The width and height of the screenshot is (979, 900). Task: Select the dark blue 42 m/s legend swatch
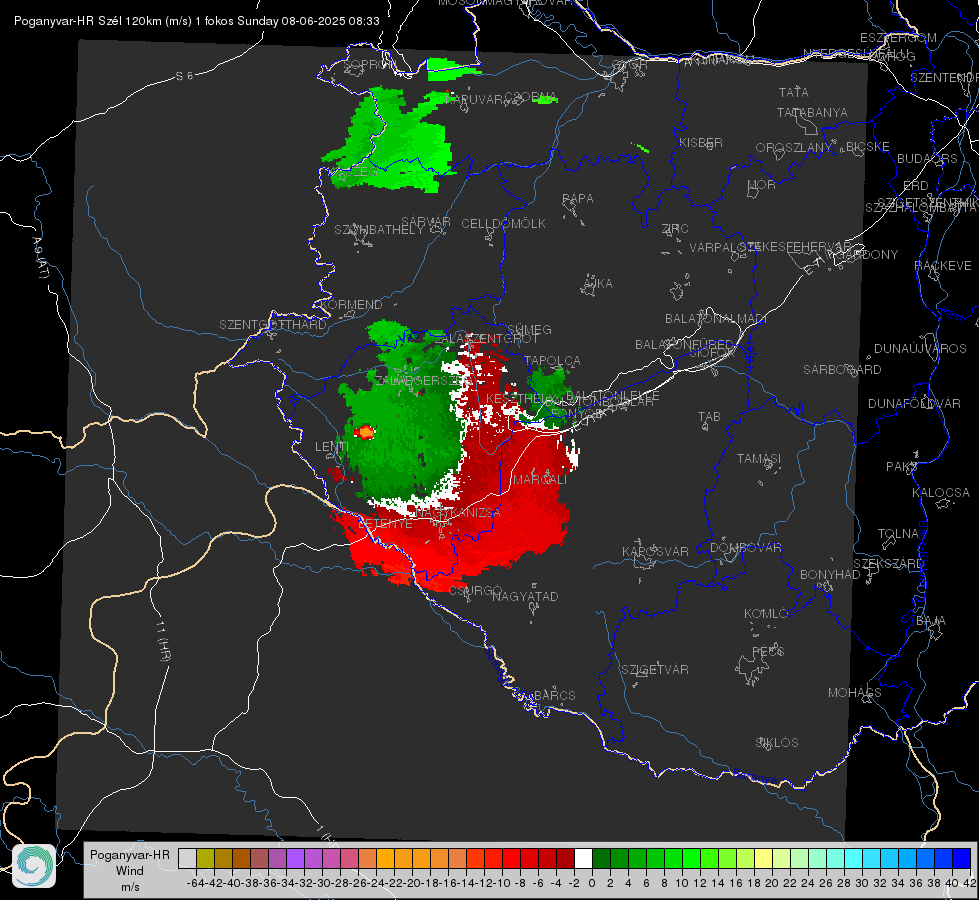962,858
